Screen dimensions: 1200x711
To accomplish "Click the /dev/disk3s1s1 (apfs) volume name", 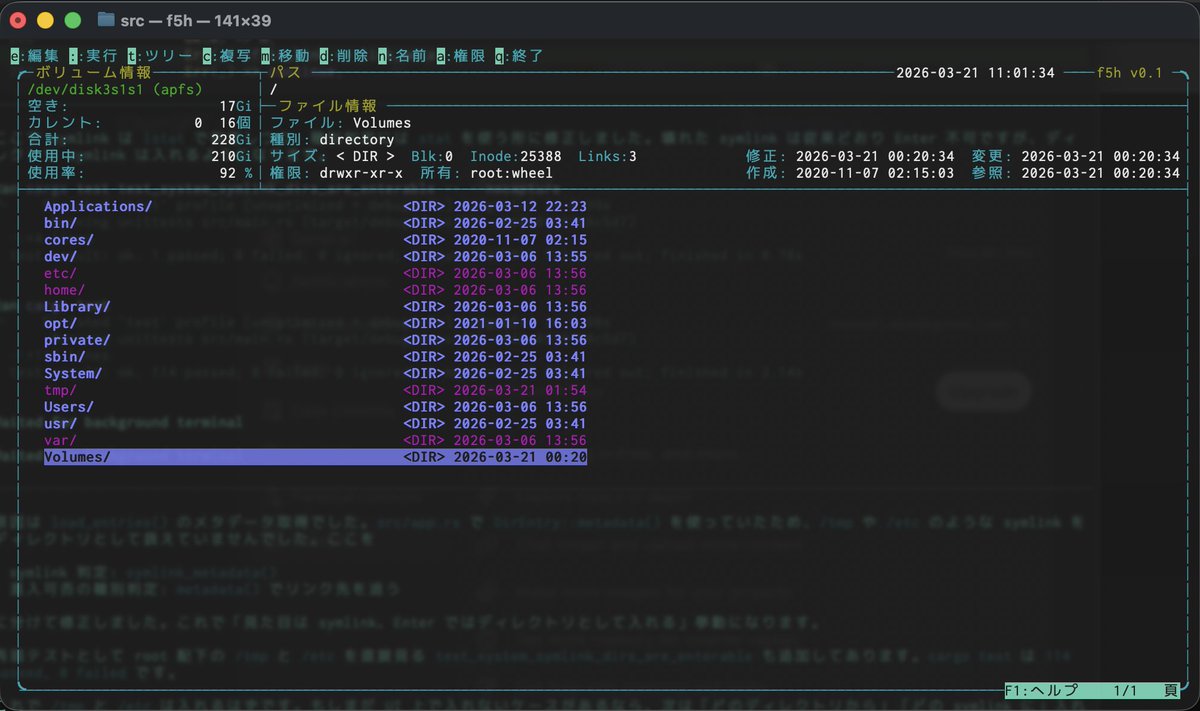I will (115, 89).
